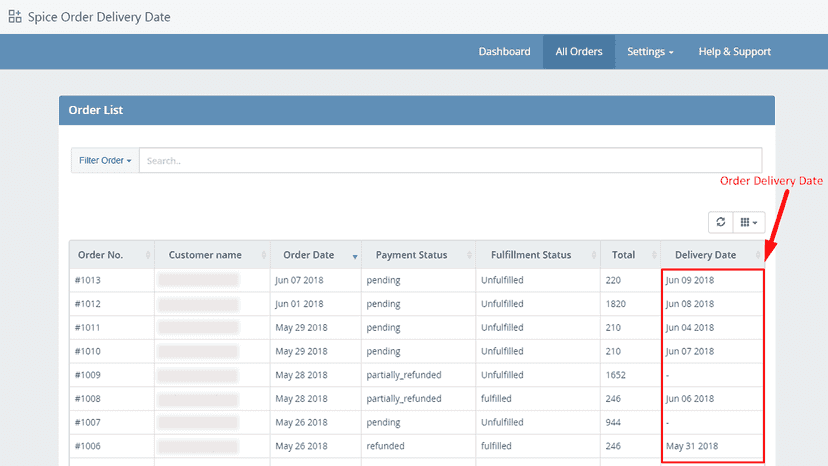
Task: Open the column visibility grid dropdown
Action: click(749, 222)
